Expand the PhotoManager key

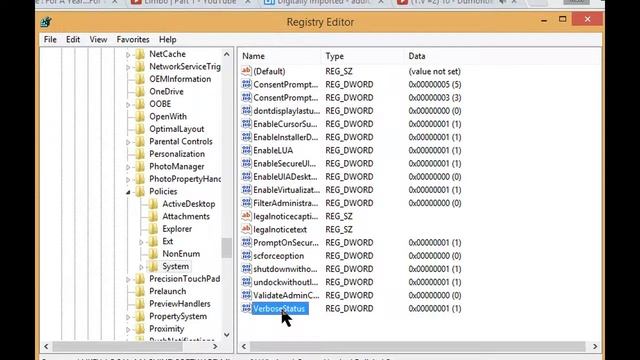128,167
